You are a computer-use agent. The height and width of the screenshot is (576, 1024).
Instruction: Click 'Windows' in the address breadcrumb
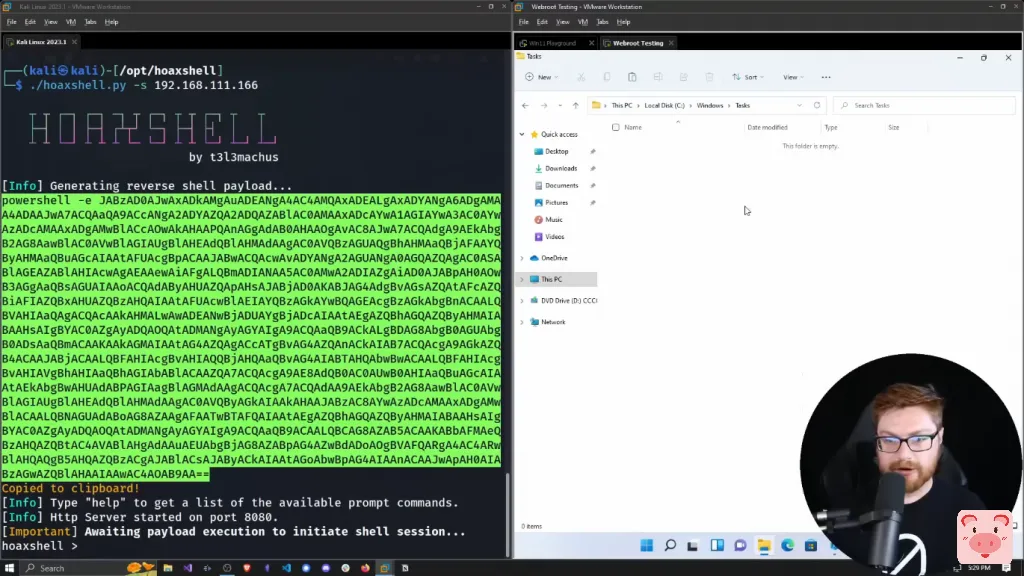[709, 105]
